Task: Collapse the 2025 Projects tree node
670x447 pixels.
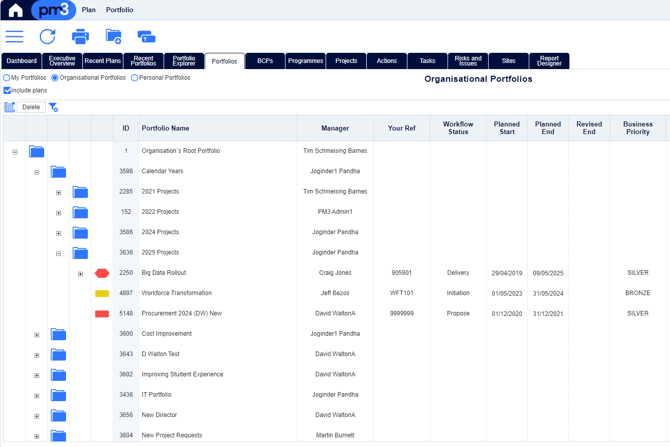Action: tap(59, 254)
